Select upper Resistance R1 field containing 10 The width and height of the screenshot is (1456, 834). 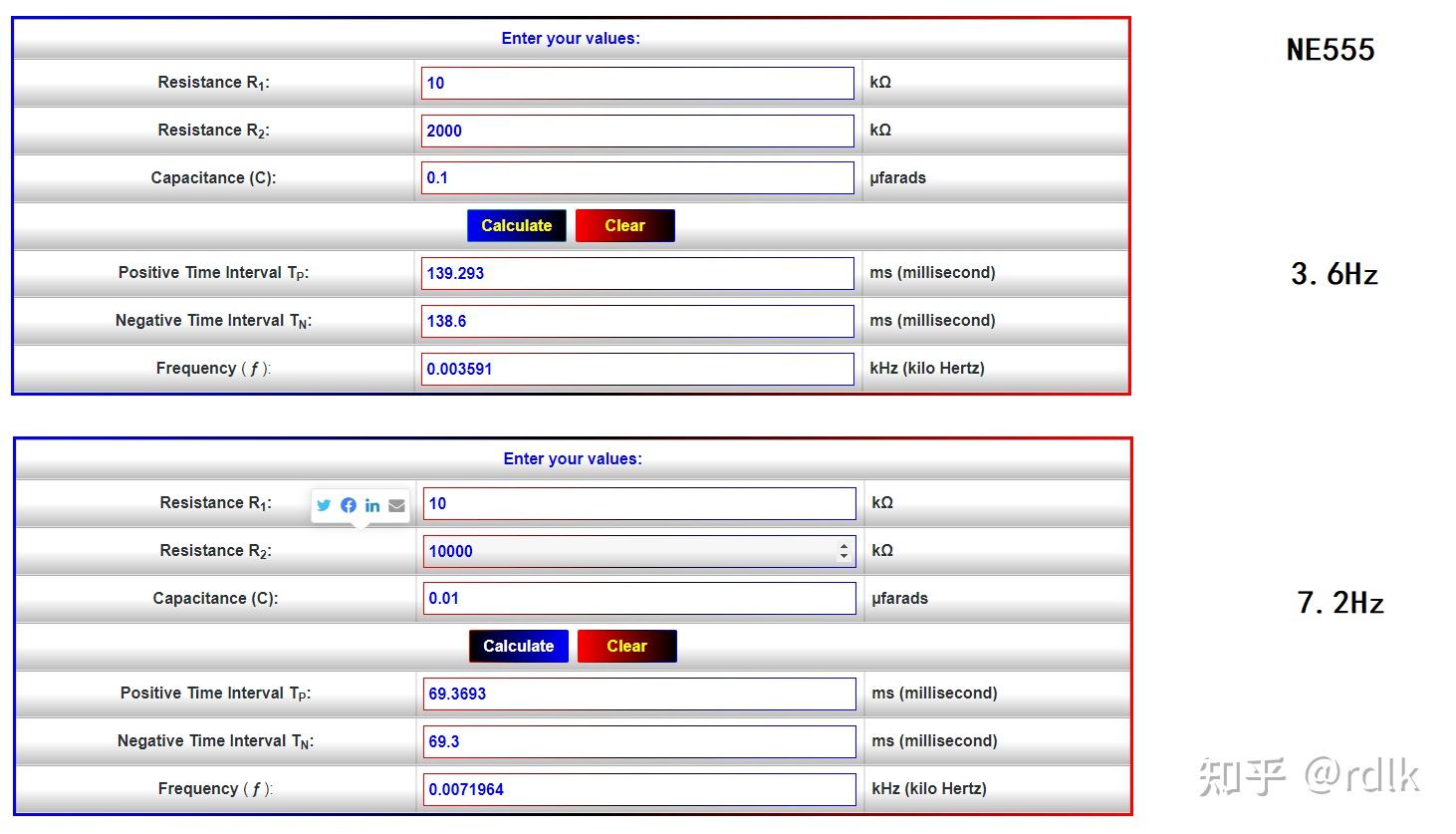[x=637, y=83]
